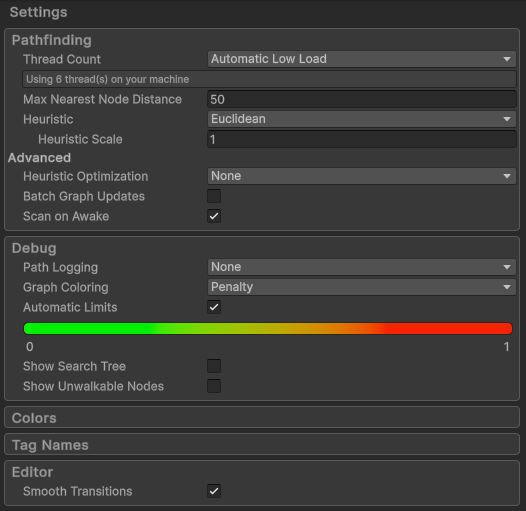
Task: Toggle the Advanced settings label
Action: pyautogui.click(x=39, y=158)
